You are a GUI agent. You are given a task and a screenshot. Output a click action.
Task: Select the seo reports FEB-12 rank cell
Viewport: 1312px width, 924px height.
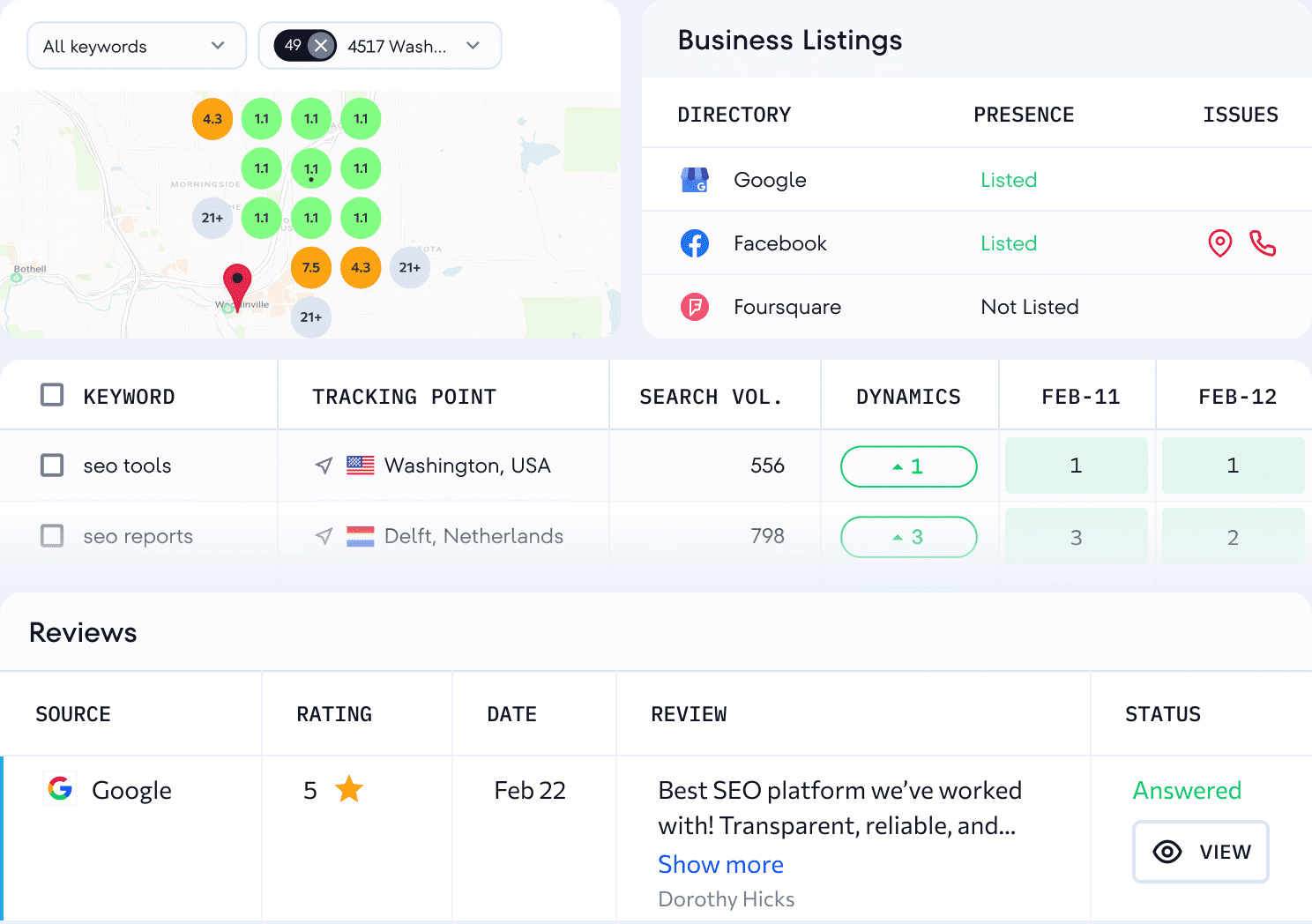(1233, 537)
